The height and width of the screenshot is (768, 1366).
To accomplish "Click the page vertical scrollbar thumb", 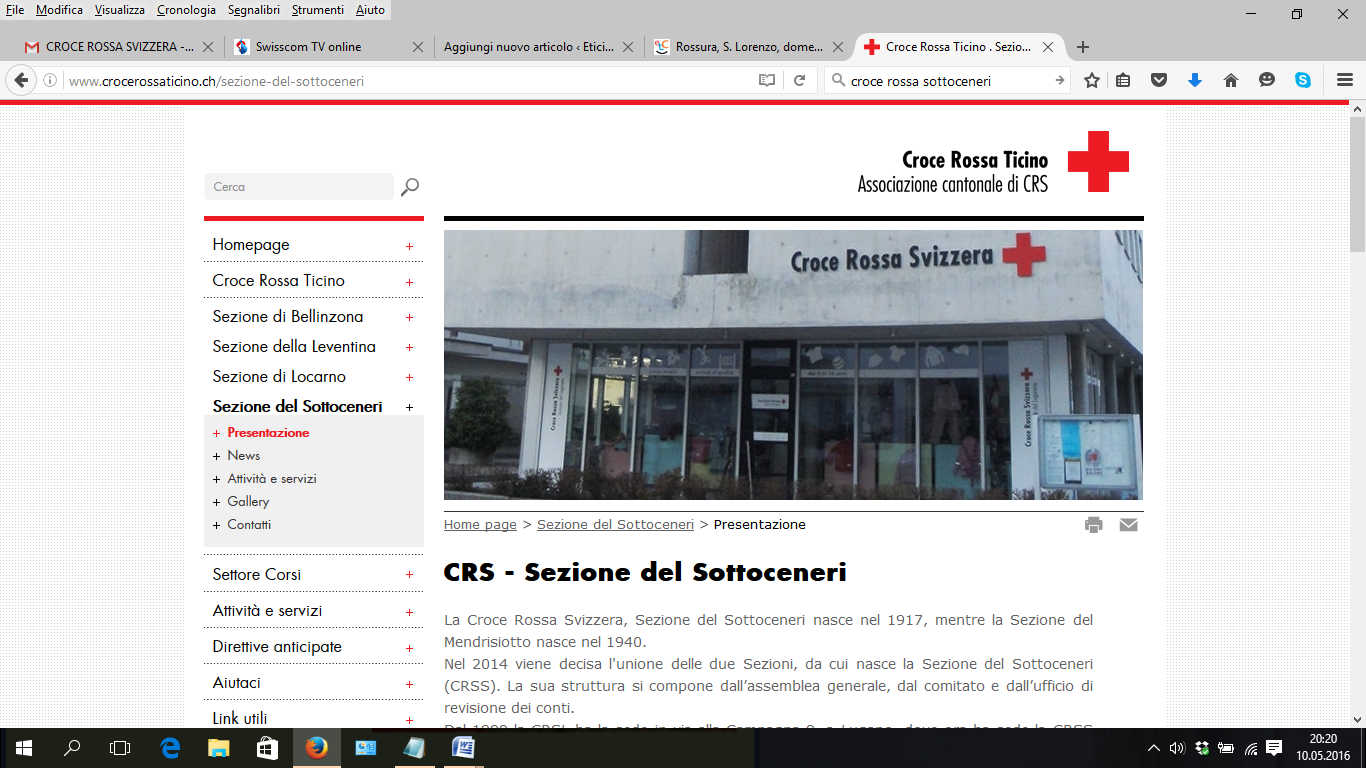I will point(1357,182).
